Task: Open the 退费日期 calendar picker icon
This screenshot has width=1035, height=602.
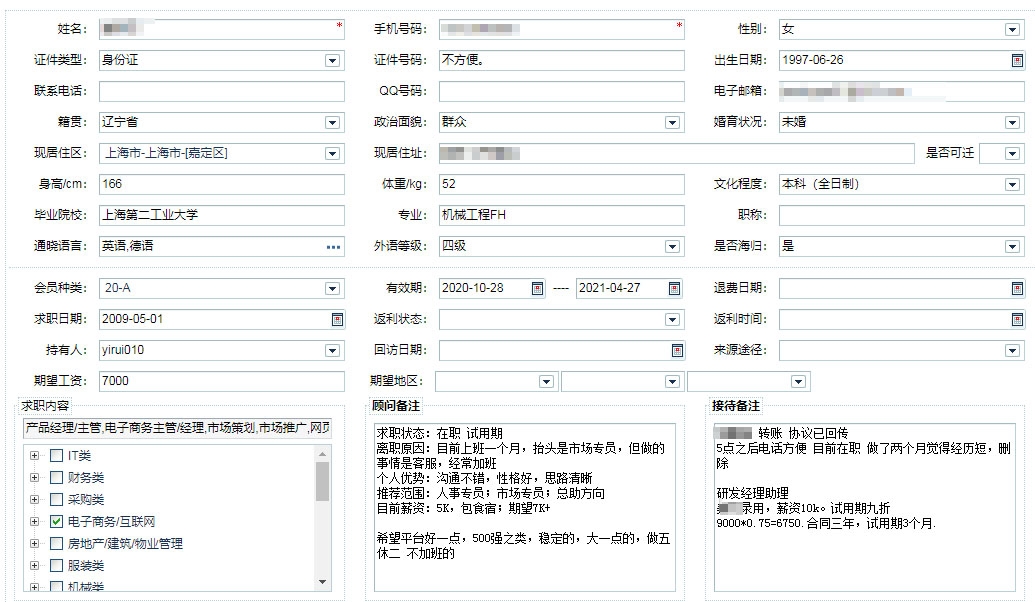Action: tap(1017, 288)
